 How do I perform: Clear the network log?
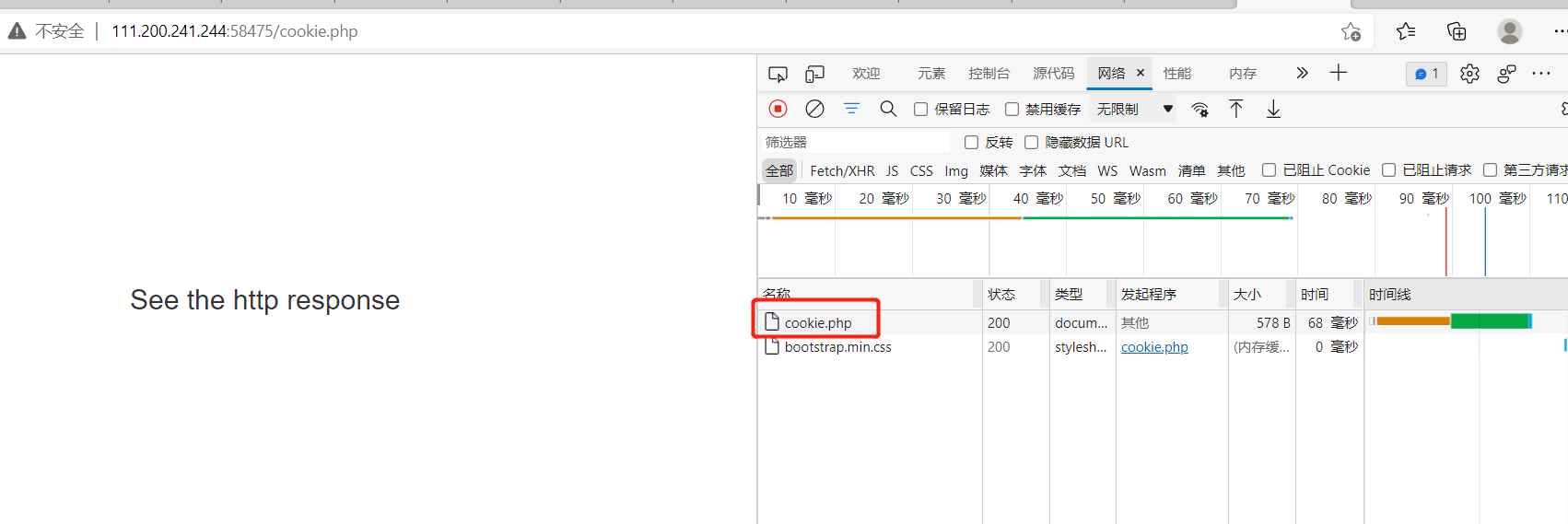click(814, 109)
